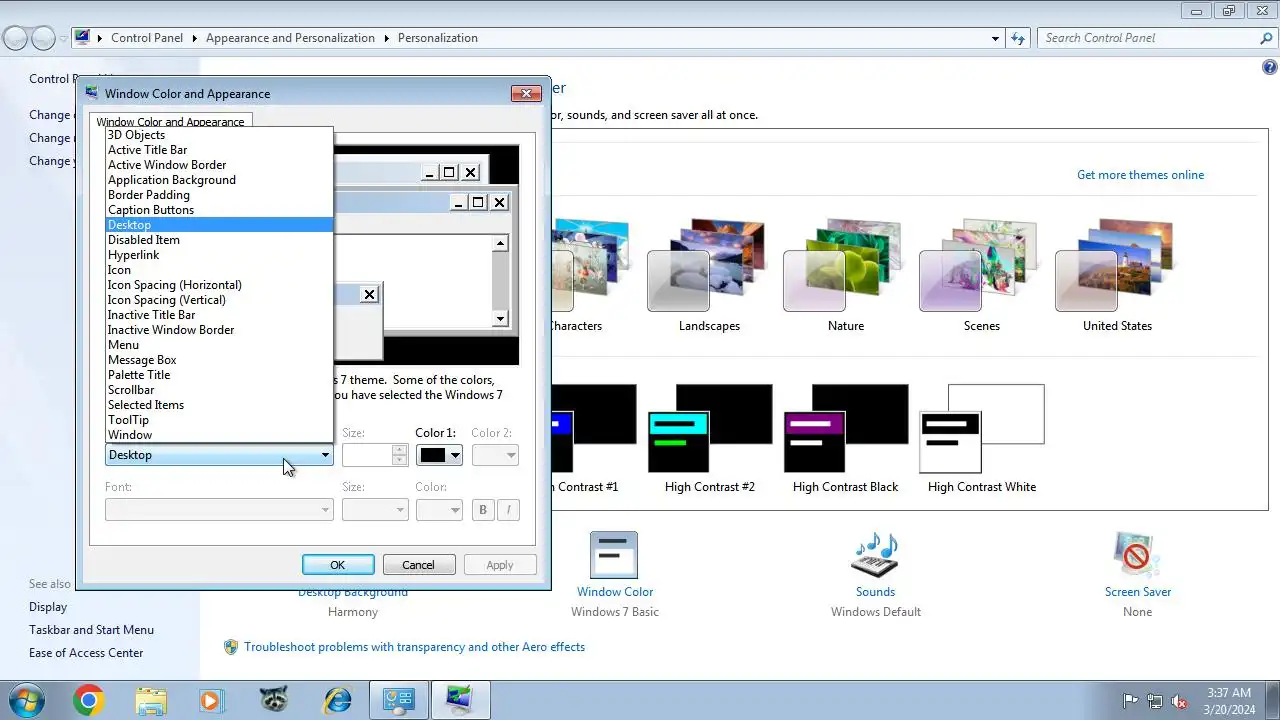Choose Palette Title in the list

(x=219, y=375)
